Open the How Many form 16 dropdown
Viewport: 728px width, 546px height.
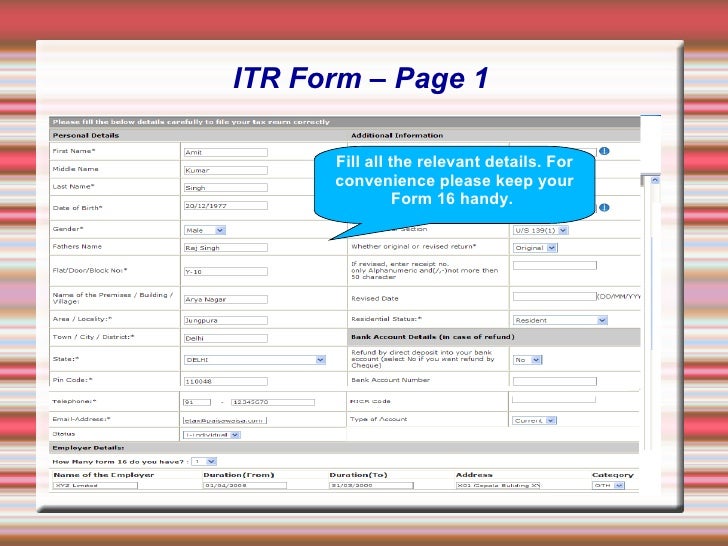204,462
